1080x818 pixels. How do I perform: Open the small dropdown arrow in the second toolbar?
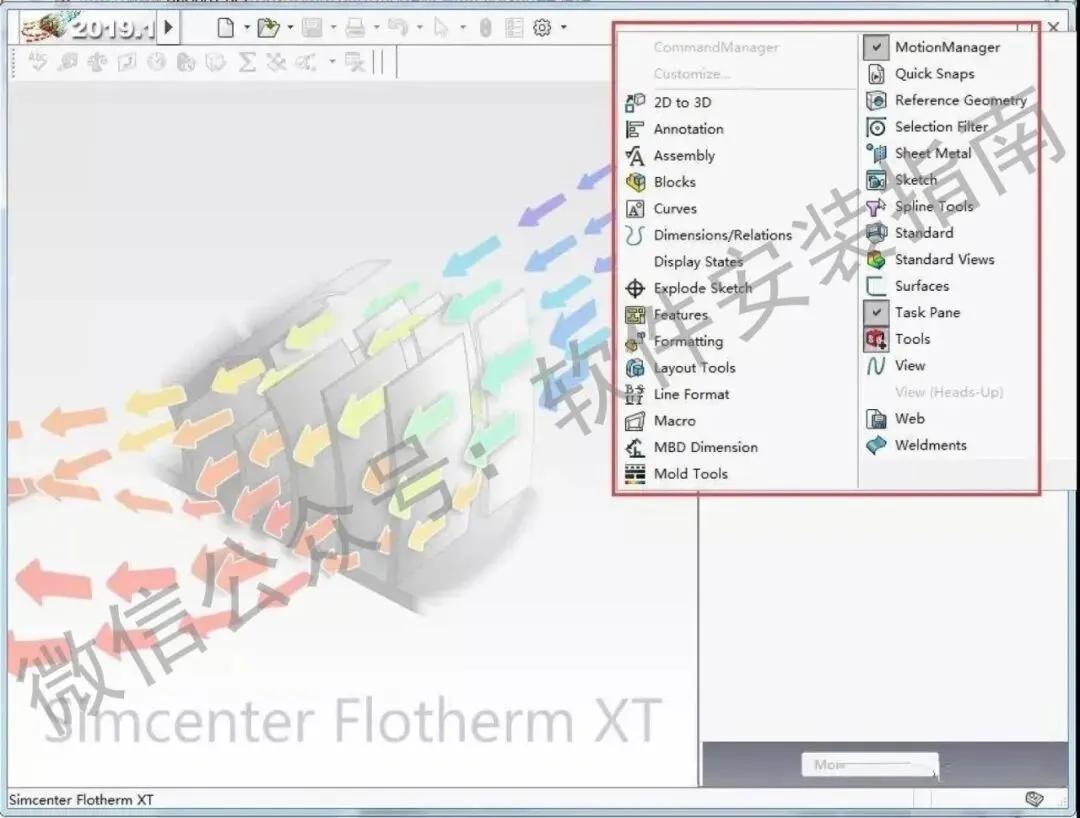pos(332,62)
